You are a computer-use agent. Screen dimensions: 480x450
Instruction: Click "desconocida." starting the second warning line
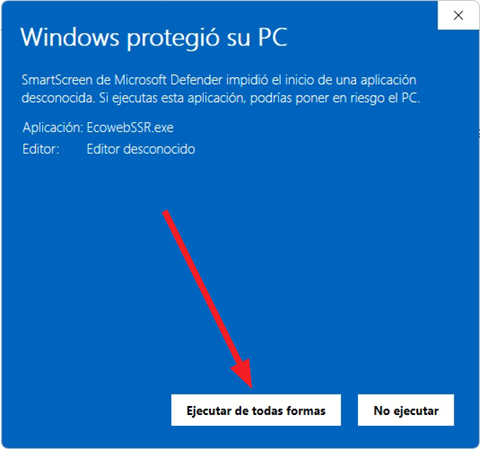(x=58, y=98)
